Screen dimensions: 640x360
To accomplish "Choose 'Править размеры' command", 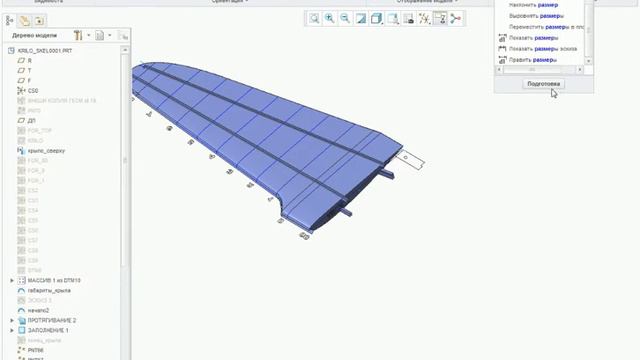I will [x=533, y=60].
